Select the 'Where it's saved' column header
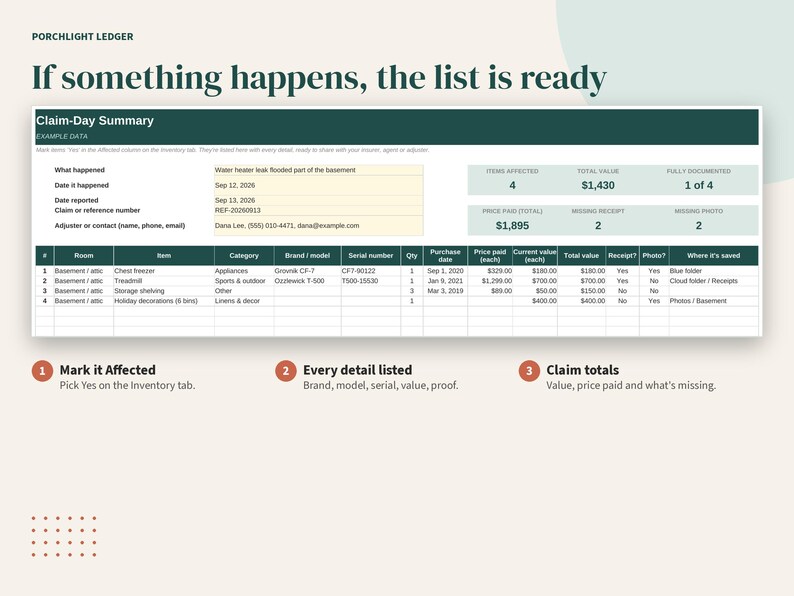 coord(713,256)
